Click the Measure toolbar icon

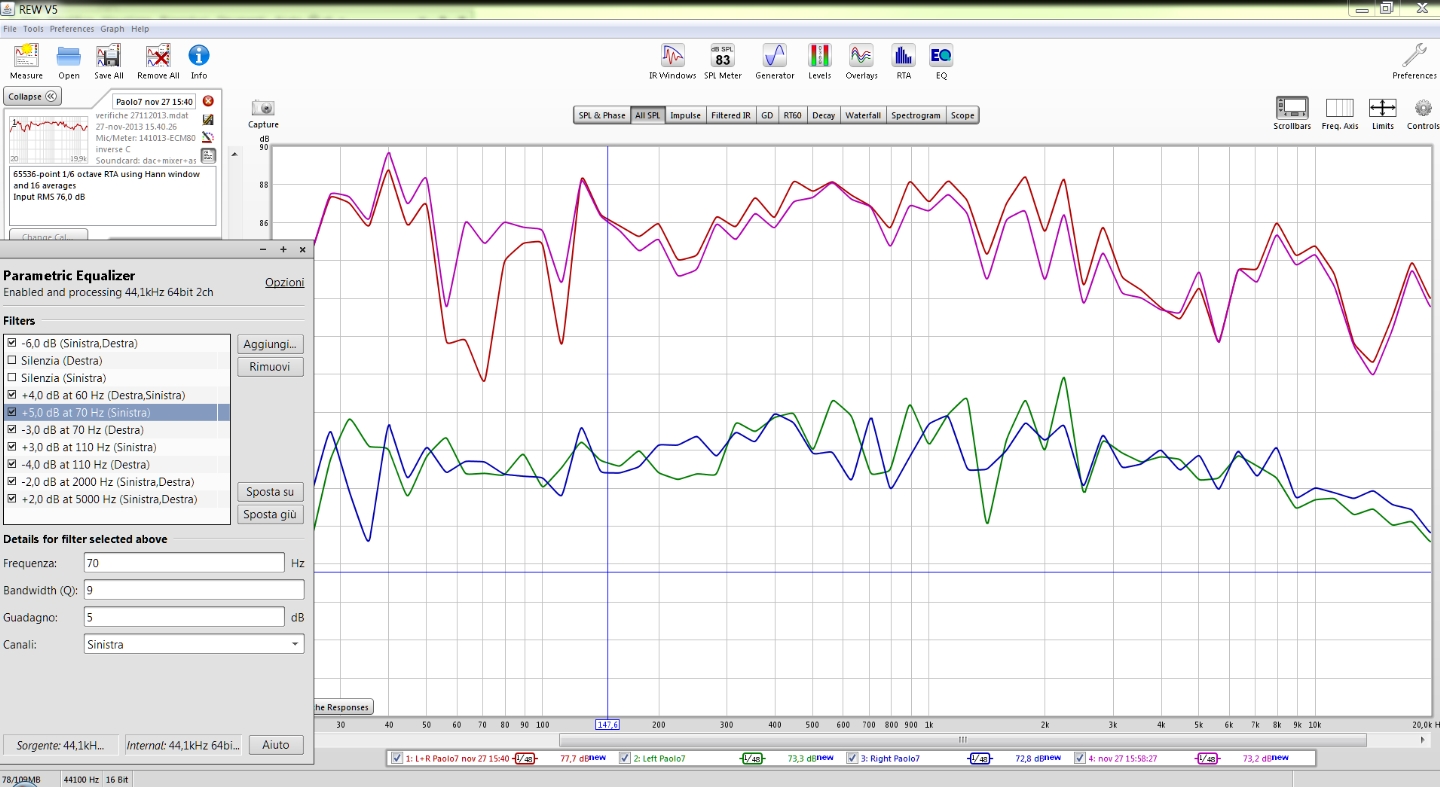(x=26, y=55)
